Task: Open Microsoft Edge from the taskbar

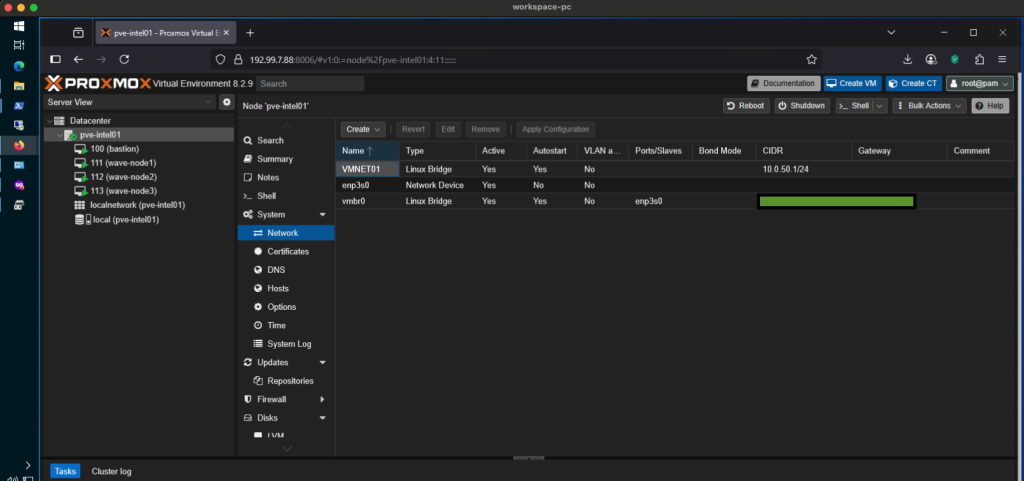Action: [x=19, y=65]
